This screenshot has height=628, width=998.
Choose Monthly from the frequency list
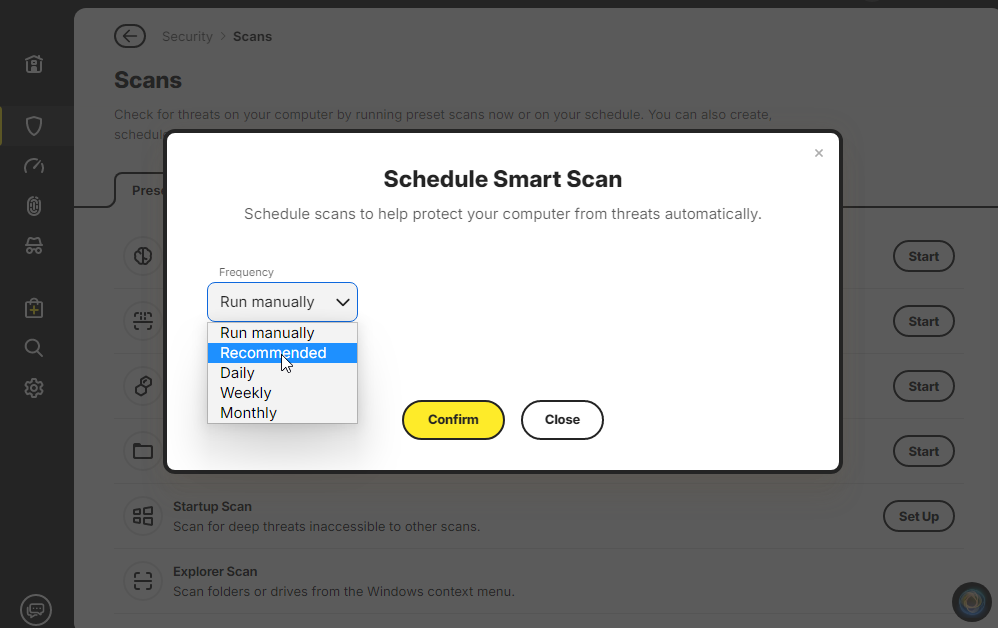pos(283,413)
